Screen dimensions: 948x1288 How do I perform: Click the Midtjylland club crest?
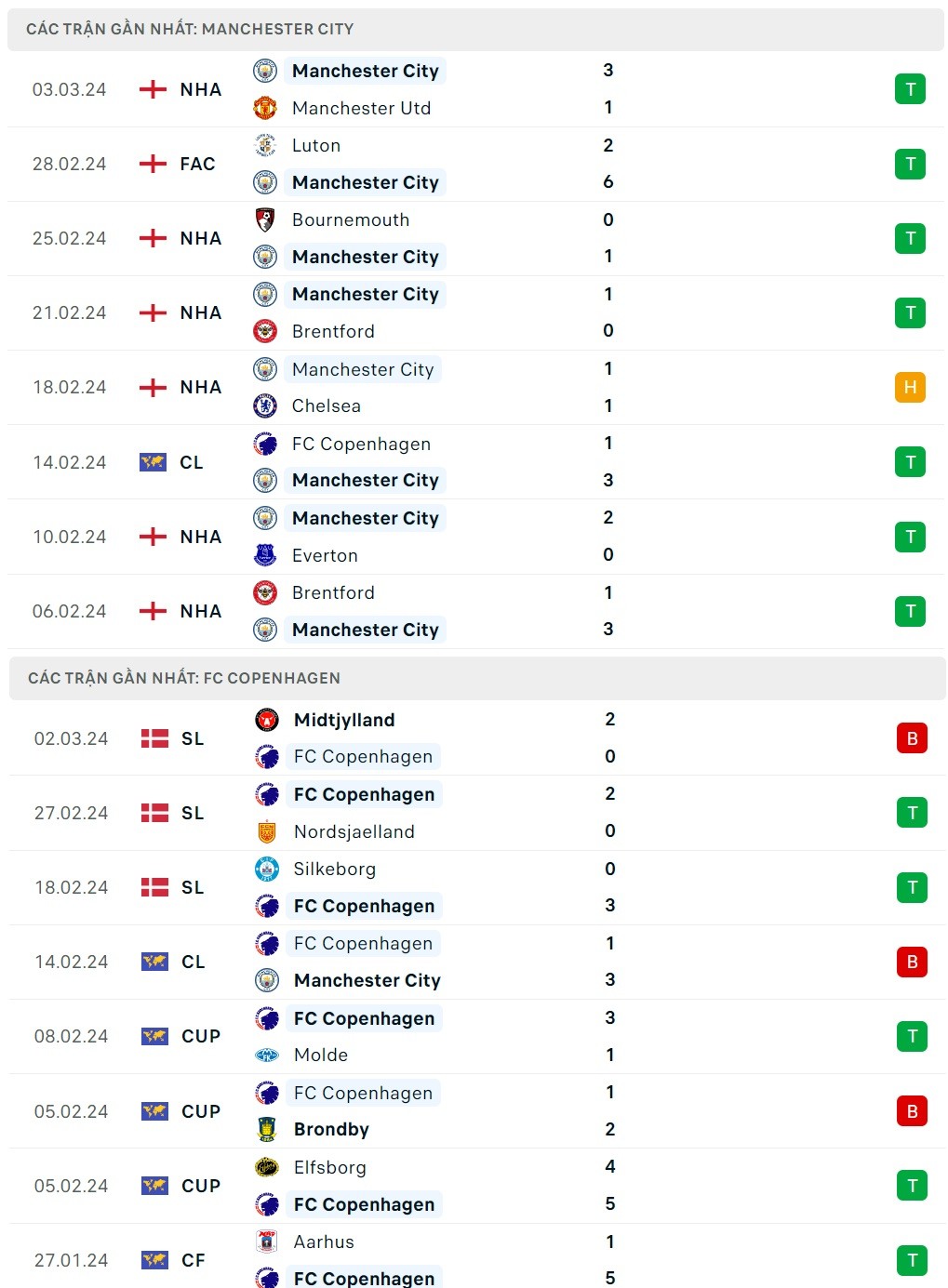(267, 720)
